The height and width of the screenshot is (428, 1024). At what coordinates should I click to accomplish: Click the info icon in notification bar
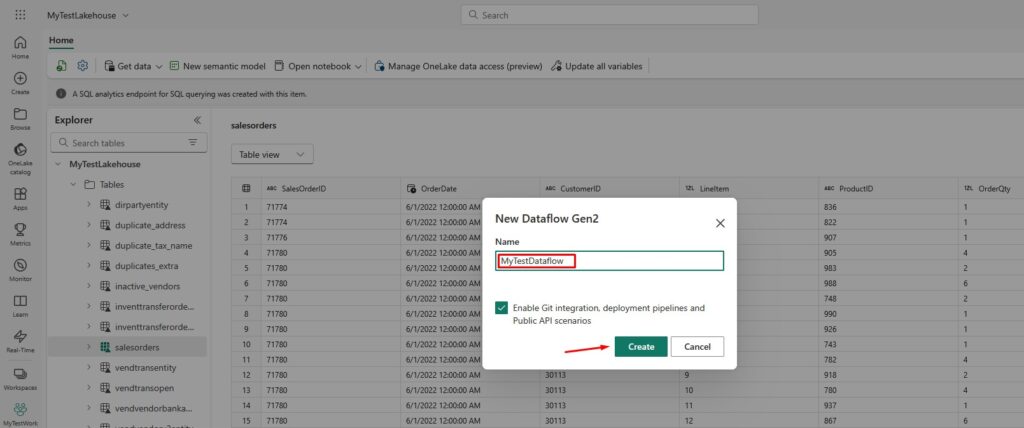pos(61,94)
